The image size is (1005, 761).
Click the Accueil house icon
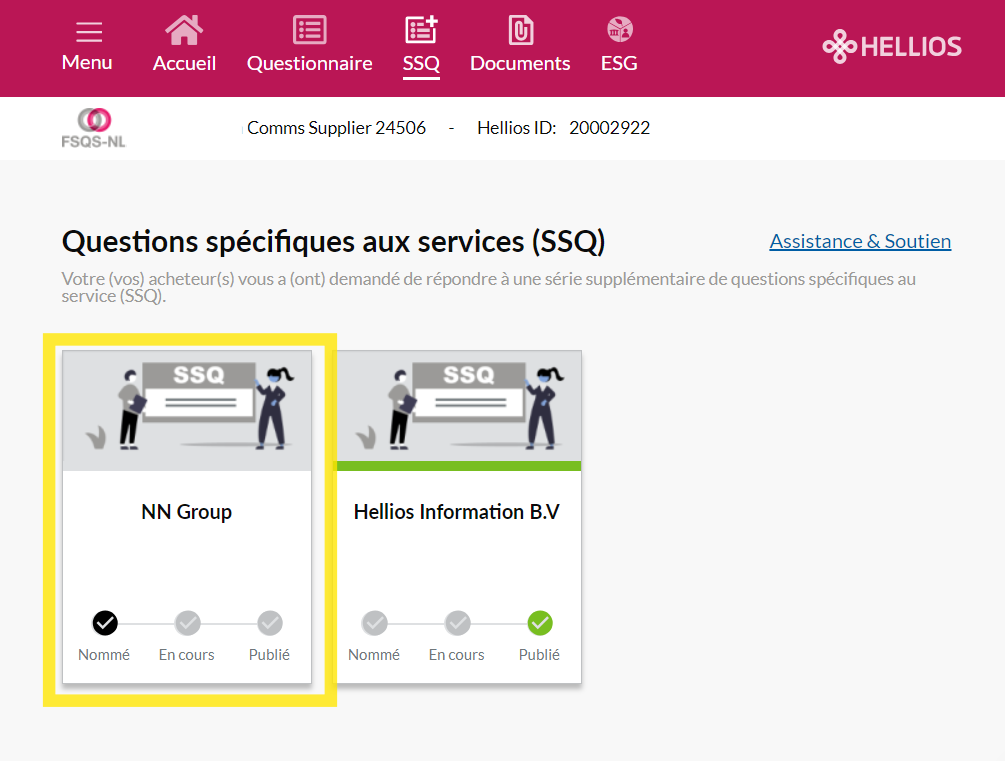coord(184,29)
